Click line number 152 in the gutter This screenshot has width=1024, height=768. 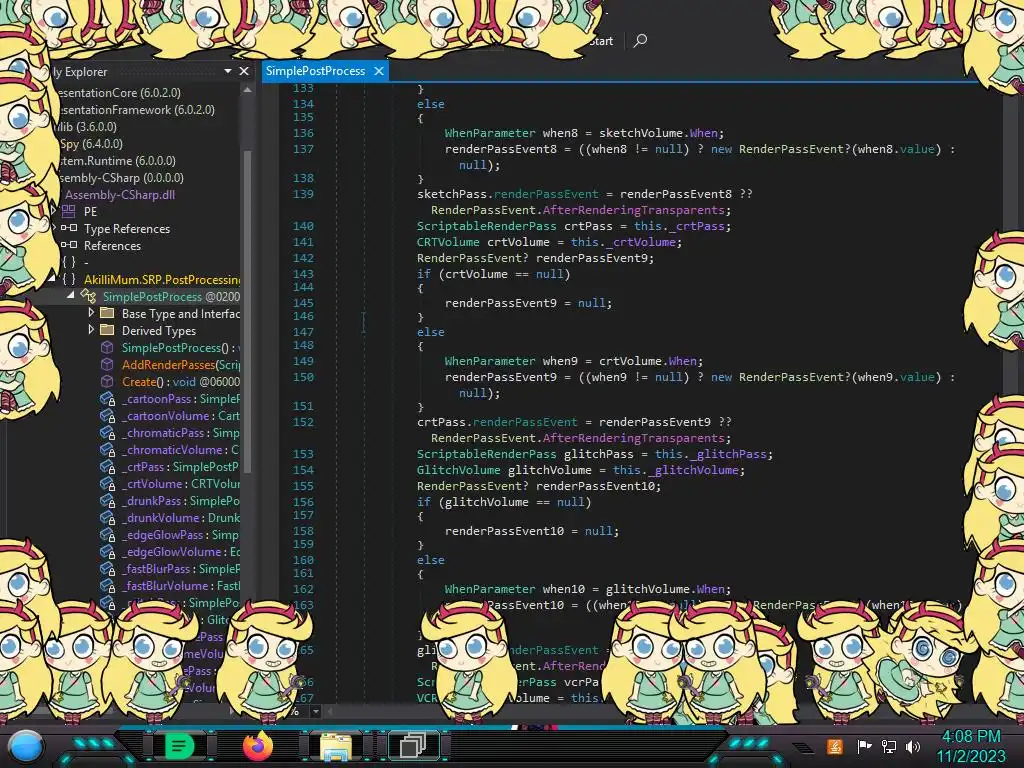[x=303, y=422]
